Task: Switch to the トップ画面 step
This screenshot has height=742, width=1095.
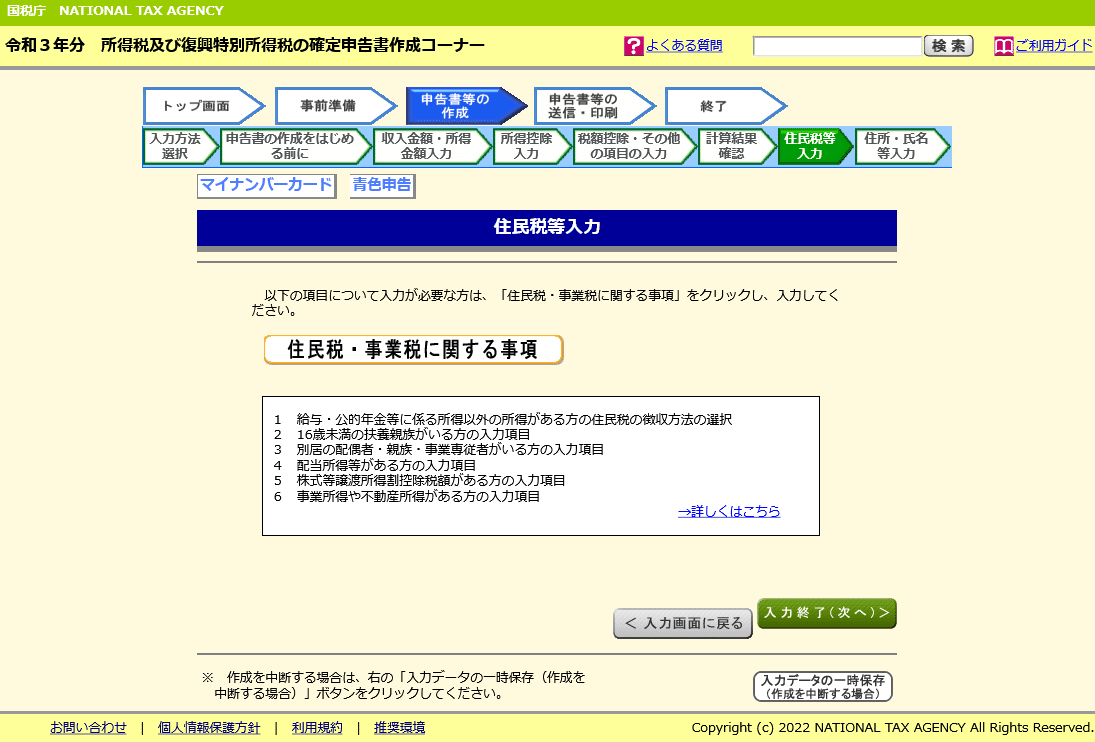Action: [x=198, y=105]
